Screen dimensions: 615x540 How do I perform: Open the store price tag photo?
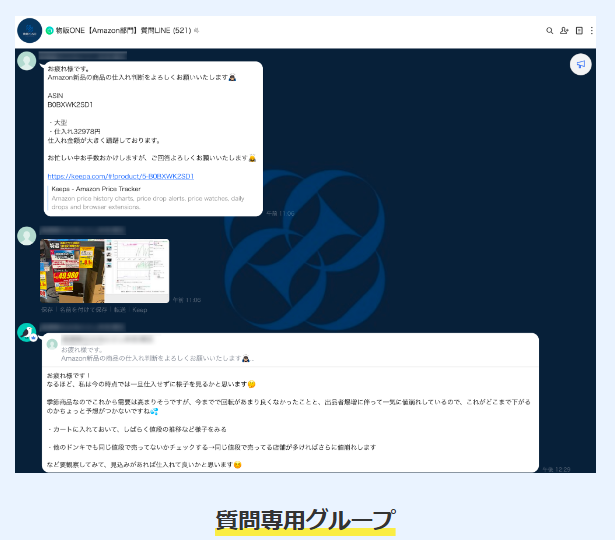pos(72,270)
